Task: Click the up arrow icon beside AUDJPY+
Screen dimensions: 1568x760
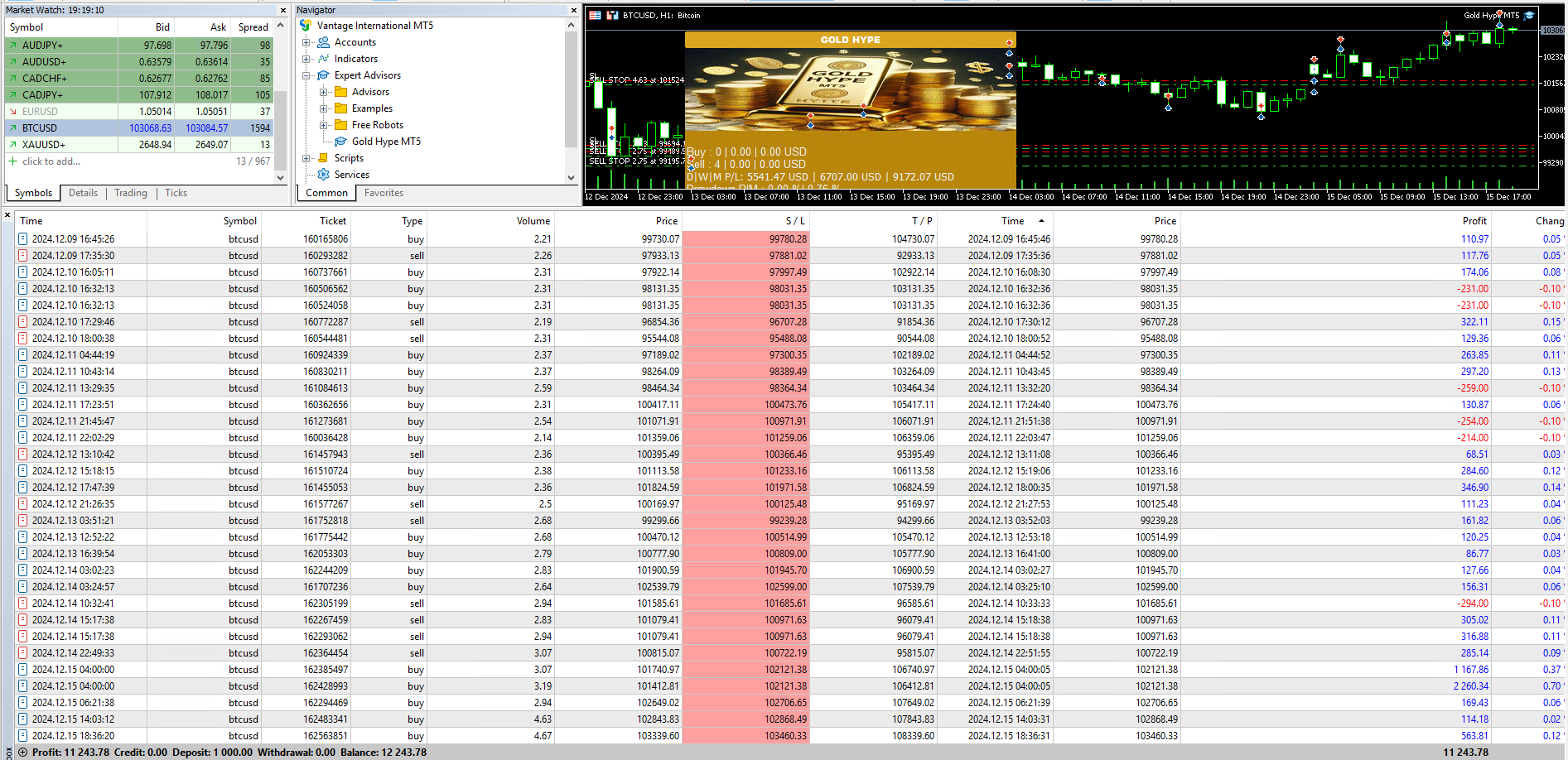Action: [x=12, y=46]
